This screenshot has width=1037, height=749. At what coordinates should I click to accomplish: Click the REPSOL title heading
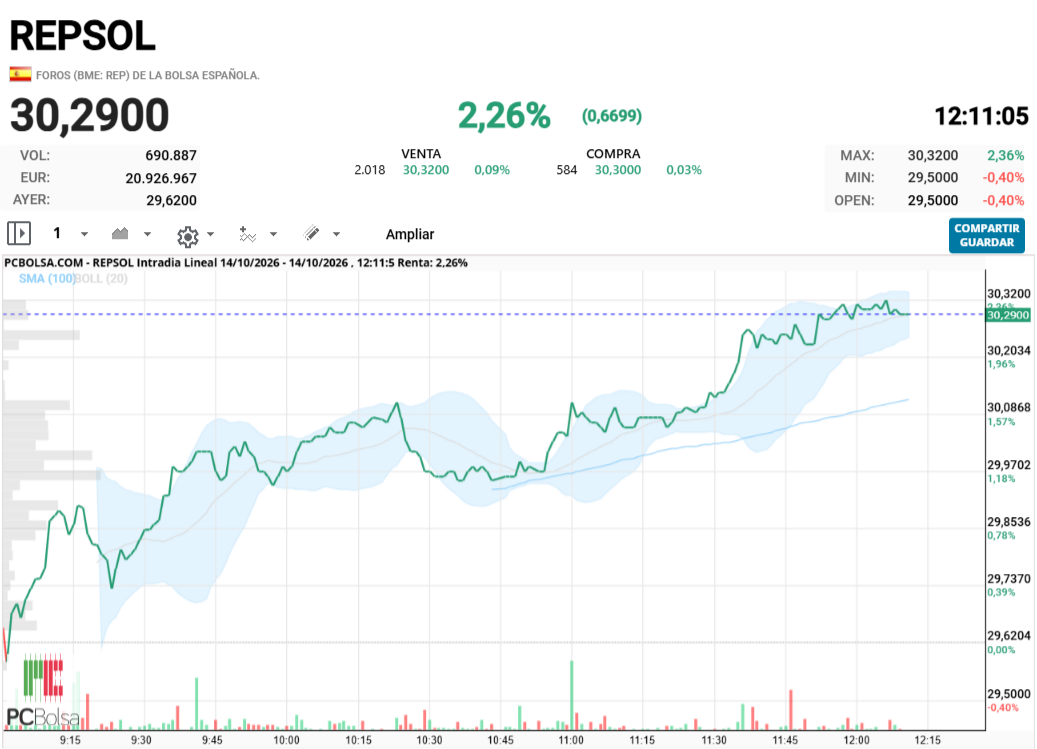tap(83, 36)
